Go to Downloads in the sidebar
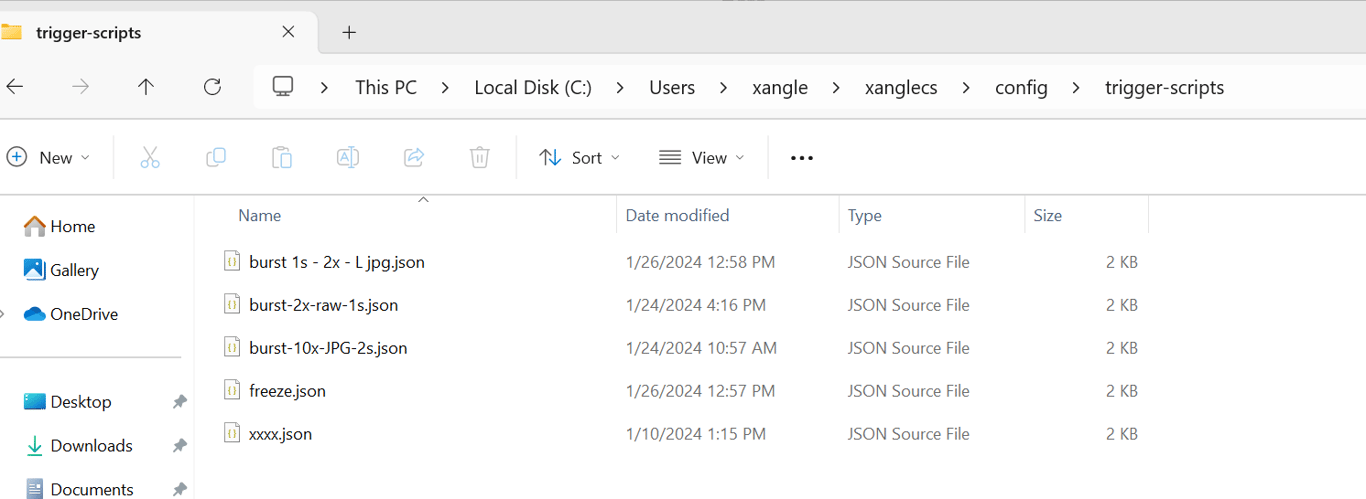This screenshot has height=499, width=1366. coord(91,445)
